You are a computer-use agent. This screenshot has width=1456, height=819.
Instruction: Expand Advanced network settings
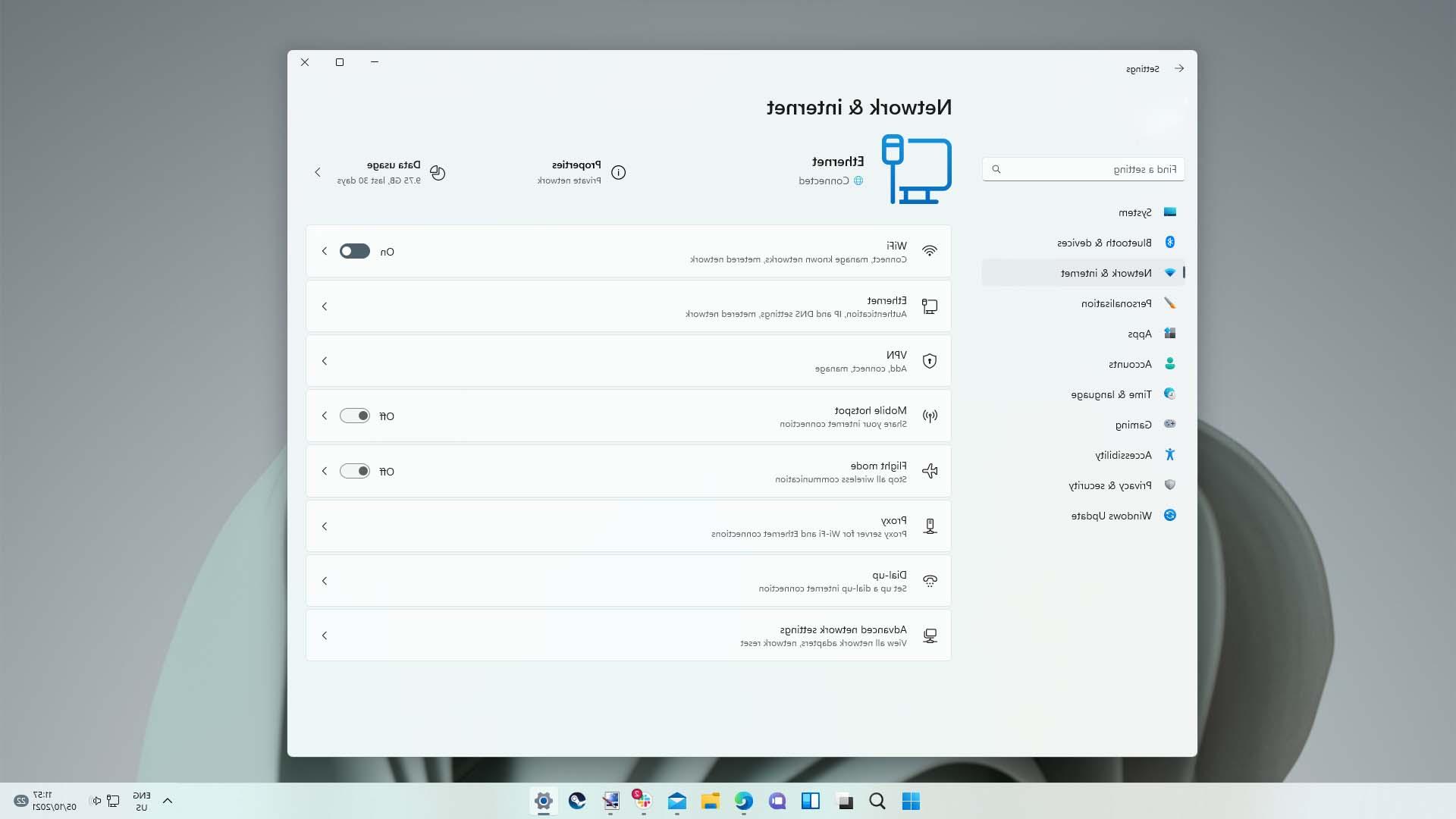point(325,635)
